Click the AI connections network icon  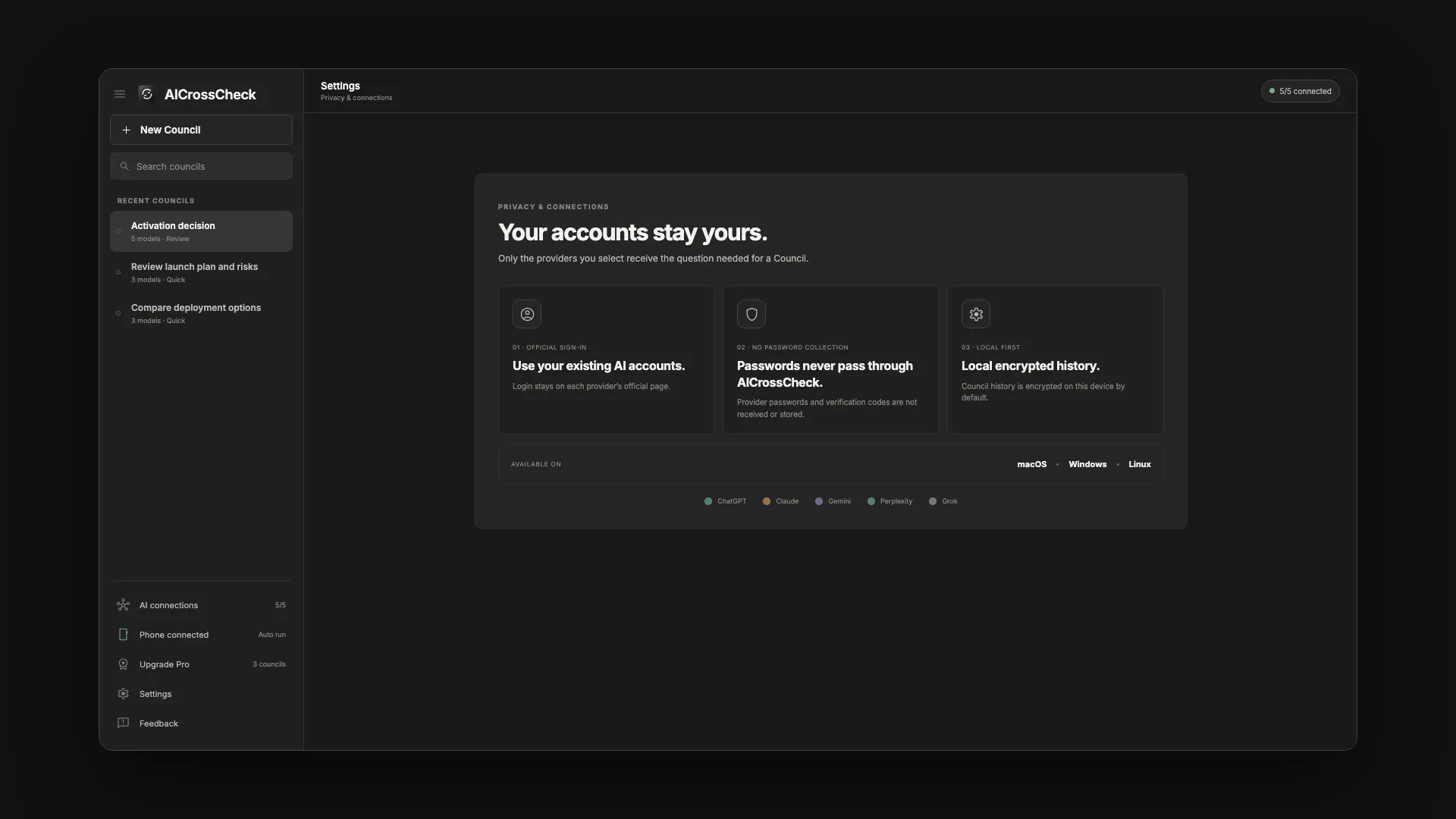(123, 605)
